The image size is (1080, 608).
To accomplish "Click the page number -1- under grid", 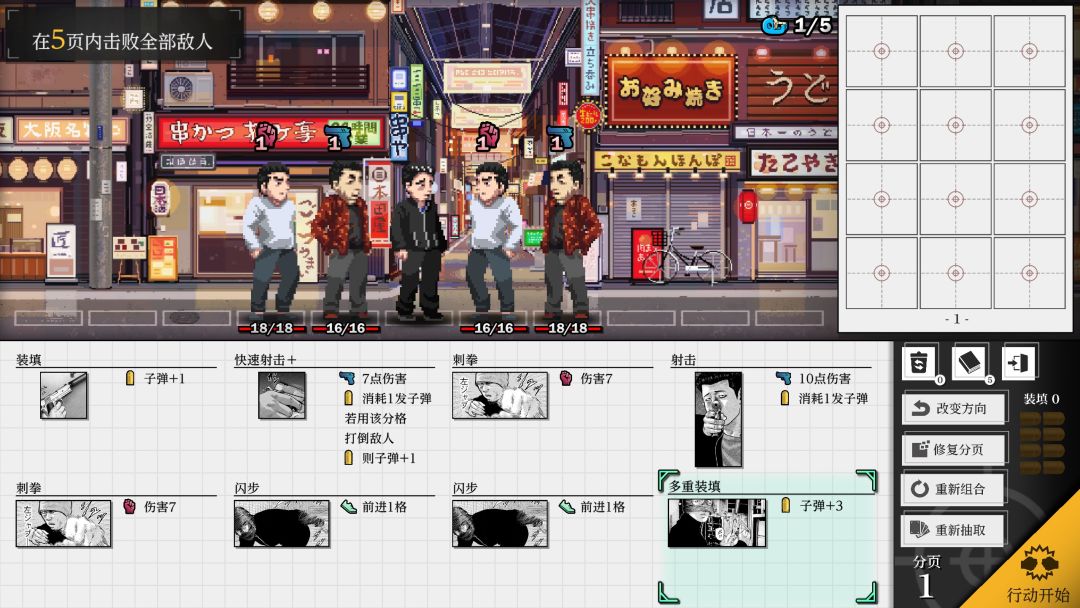I will tap(956, 319).
